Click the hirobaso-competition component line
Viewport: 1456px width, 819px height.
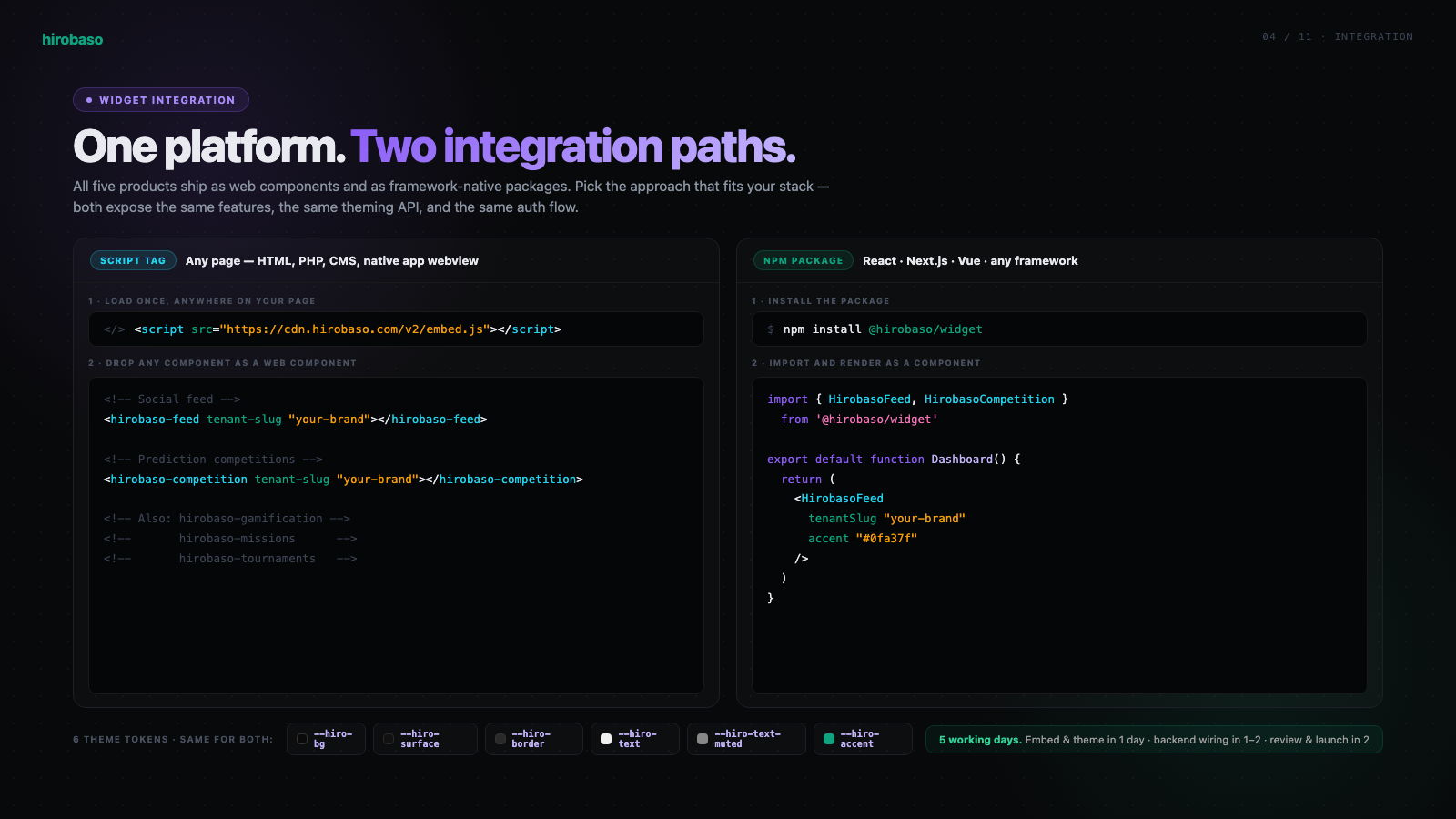click(343, 480)
